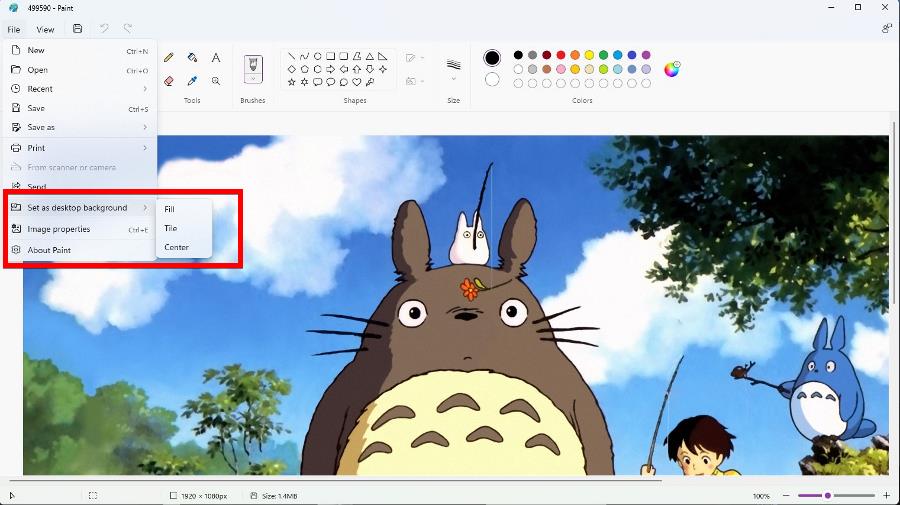Screen dimensions: 900x505
Task: Click the Size: 1.4MB status text
Action: click(280, 496)
